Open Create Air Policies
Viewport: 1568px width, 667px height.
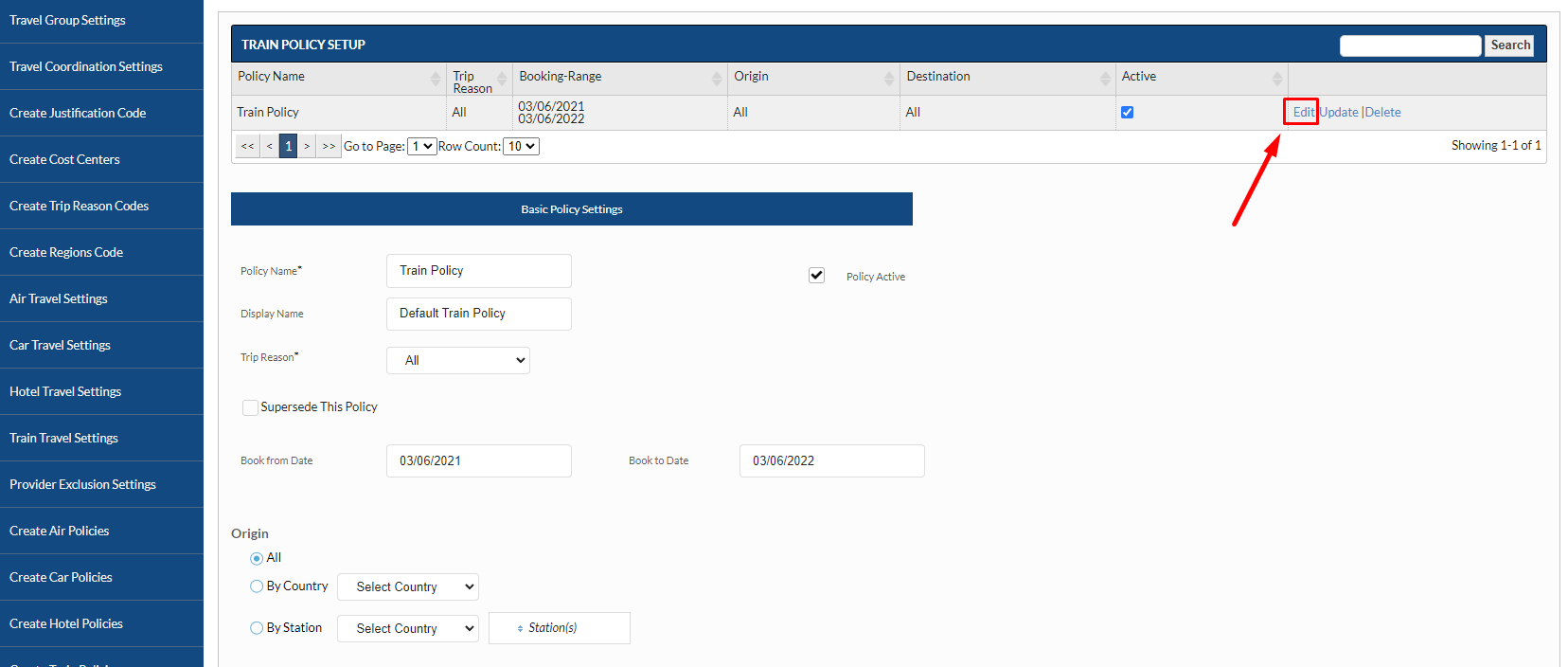click(101, 531)
